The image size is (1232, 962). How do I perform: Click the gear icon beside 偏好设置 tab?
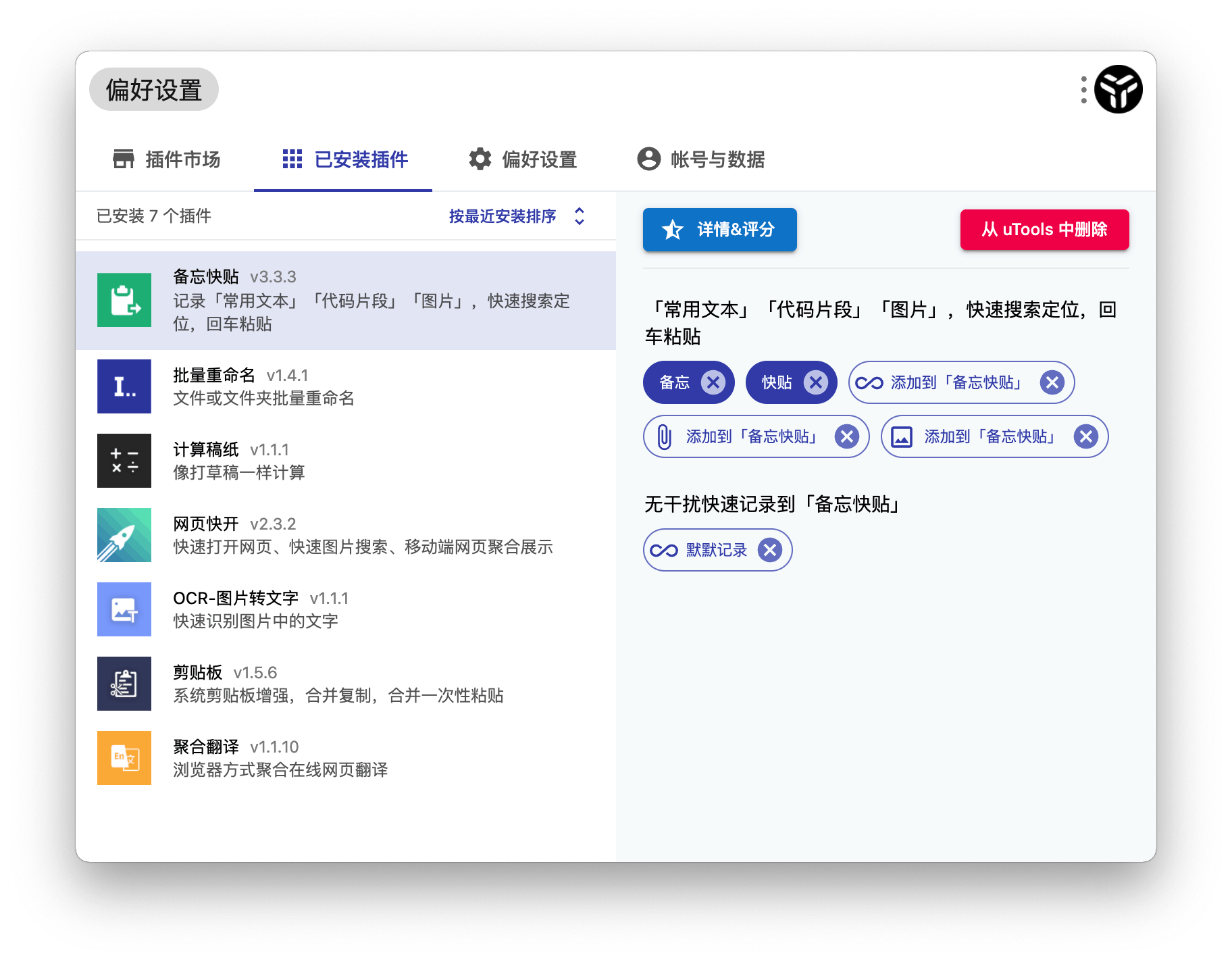pyautogui.click(x=480, y=159)
